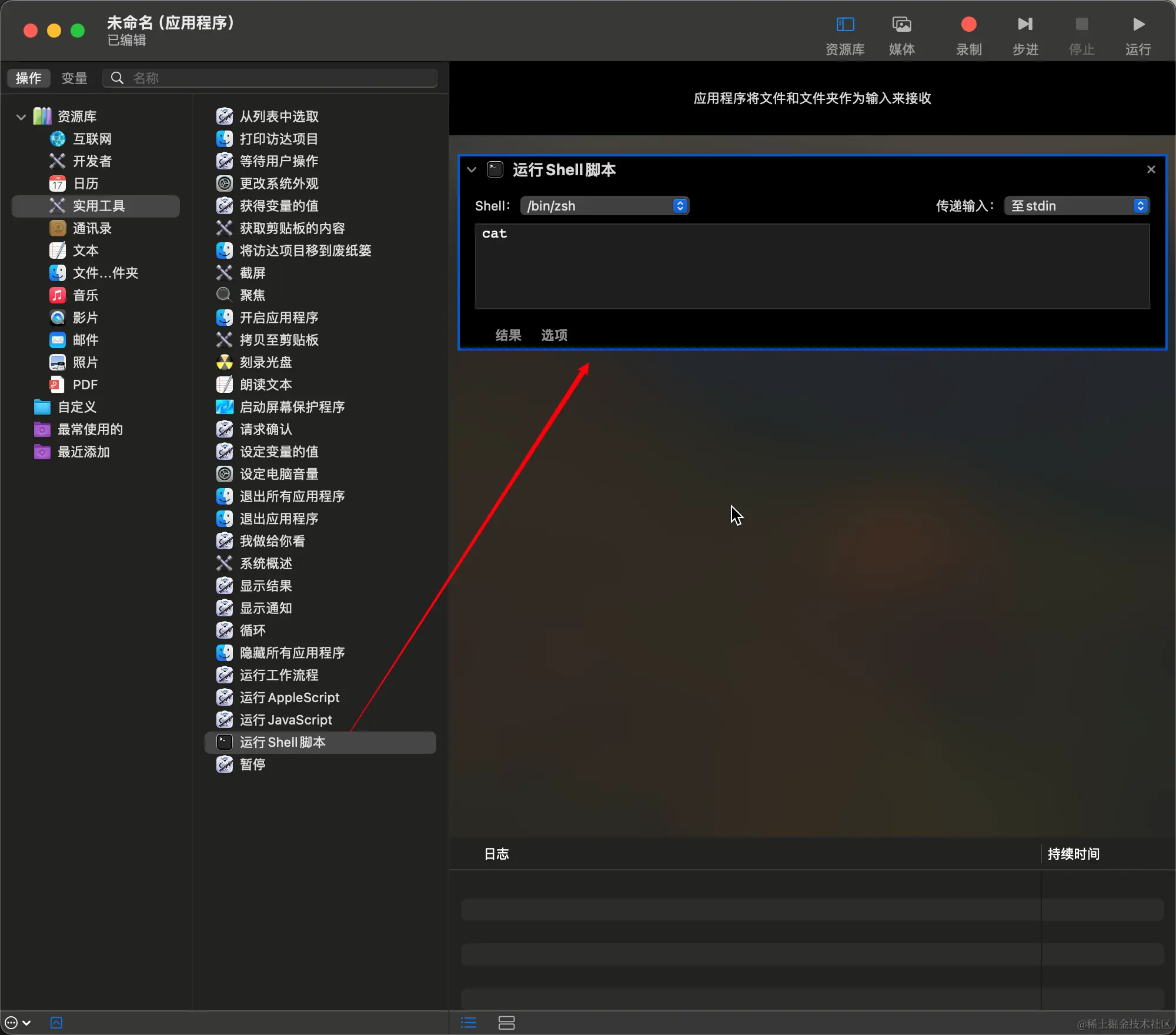This screenshot has height=1035, width=1176.
Task: Select 截屏 screenshot action
Action: (252, 273)
